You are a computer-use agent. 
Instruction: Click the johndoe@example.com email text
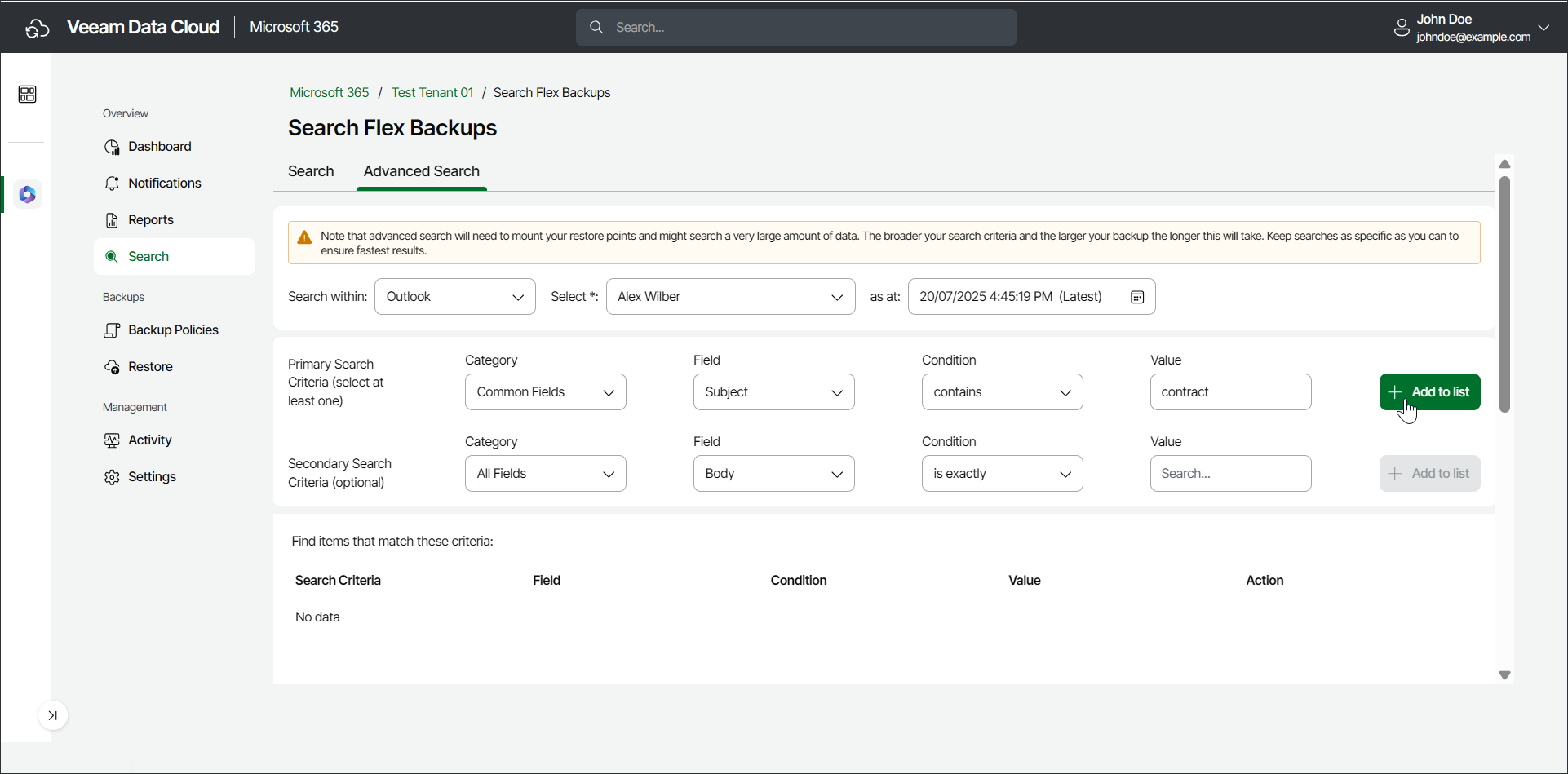[x=1473, y=38]
